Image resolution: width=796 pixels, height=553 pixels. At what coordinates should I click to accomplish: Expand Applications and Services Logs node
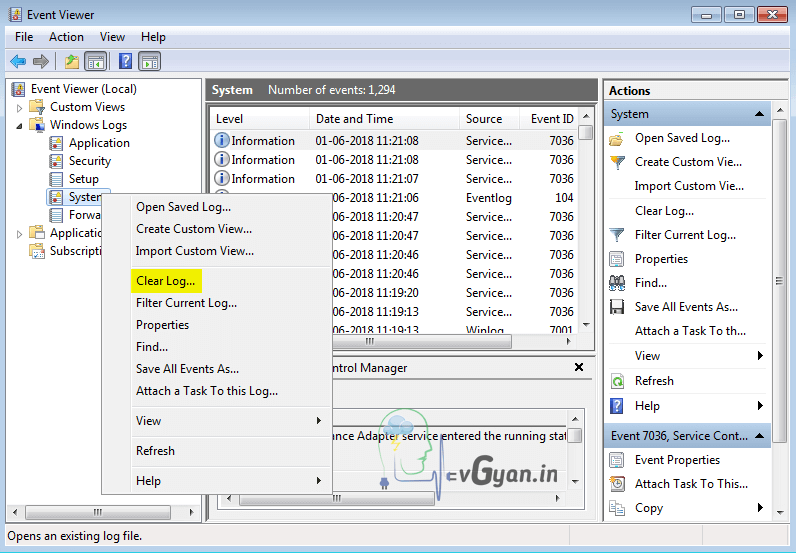click(x=19, y=234)
